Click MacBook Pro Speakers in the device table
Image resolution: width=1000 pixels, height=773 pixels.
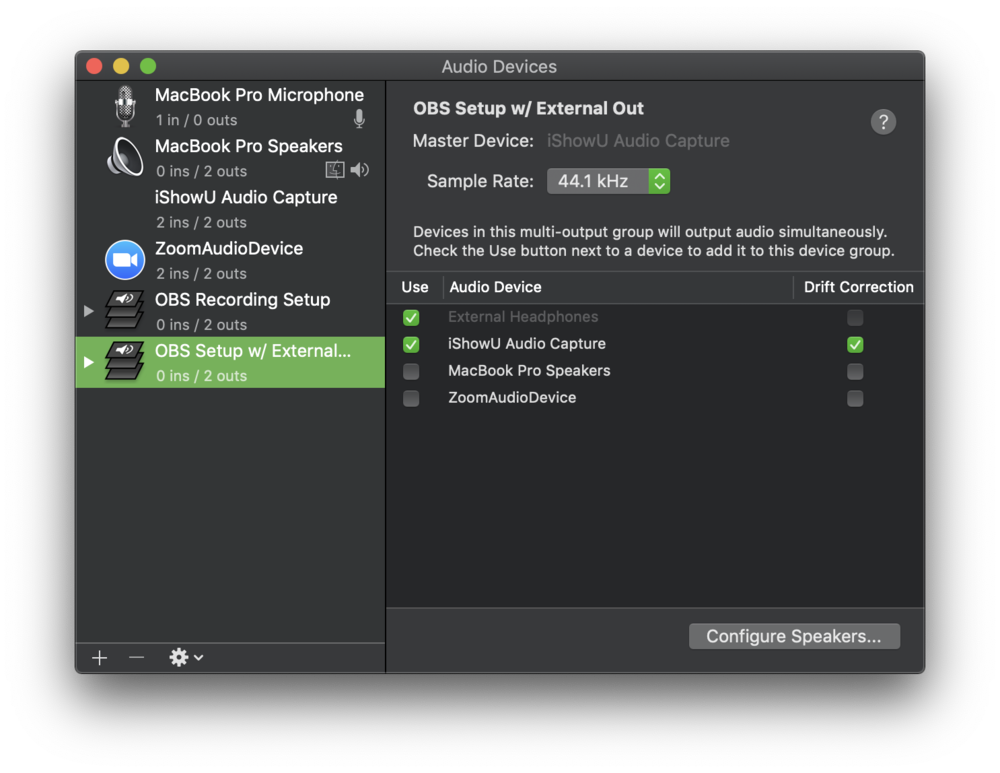529,371
